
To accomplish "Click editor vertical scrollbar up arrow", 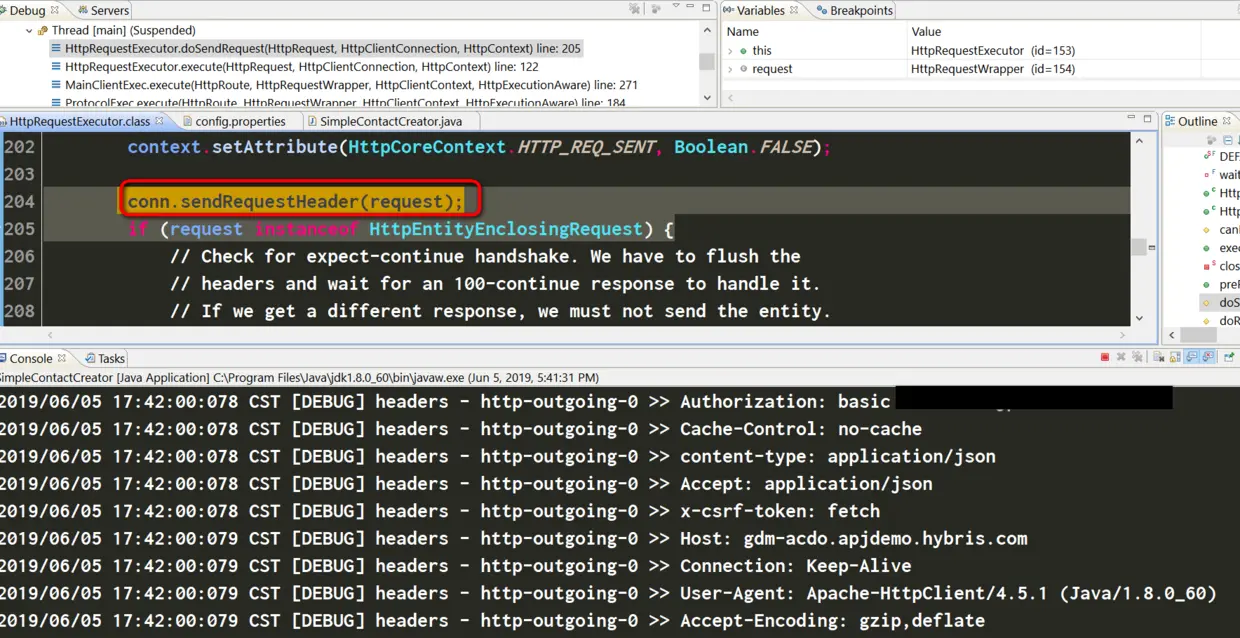I will [x=1139, y=141].
